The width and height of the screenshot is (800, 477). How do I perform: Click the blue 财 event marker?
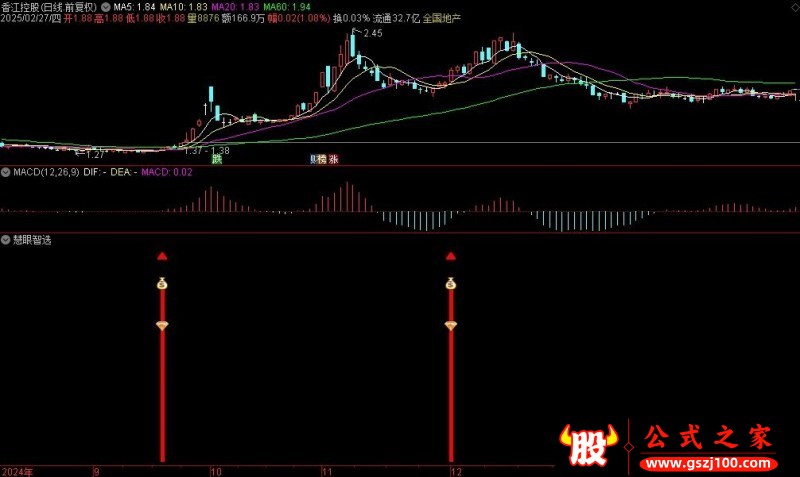[x=313, y=159]
